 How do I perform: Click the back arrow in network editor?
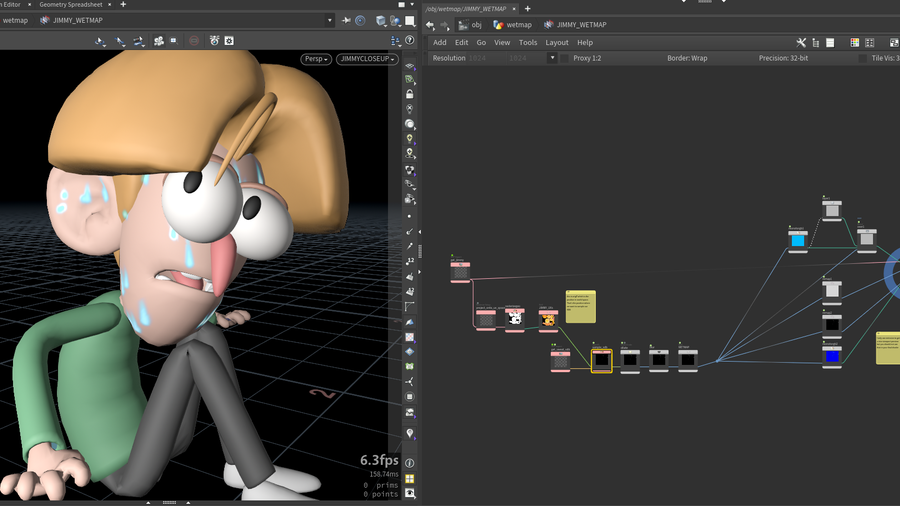pyautogui.click(x=430, y=25)
